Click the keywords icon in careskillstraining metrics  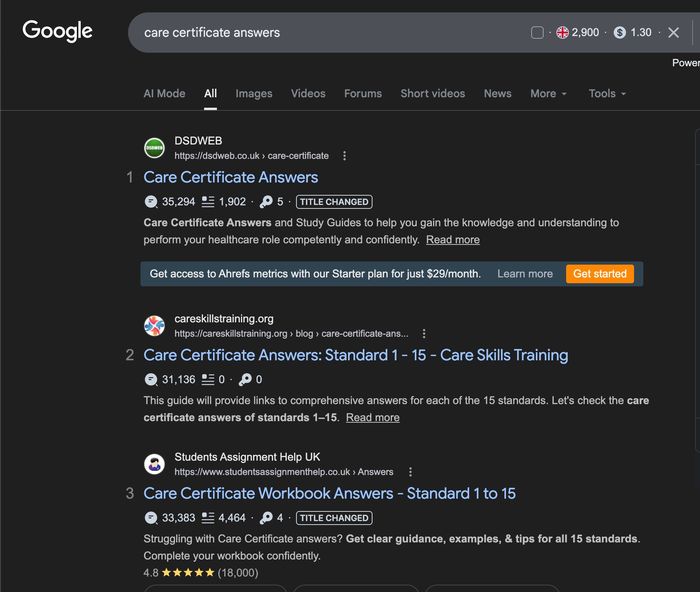[x=245, y=379]
